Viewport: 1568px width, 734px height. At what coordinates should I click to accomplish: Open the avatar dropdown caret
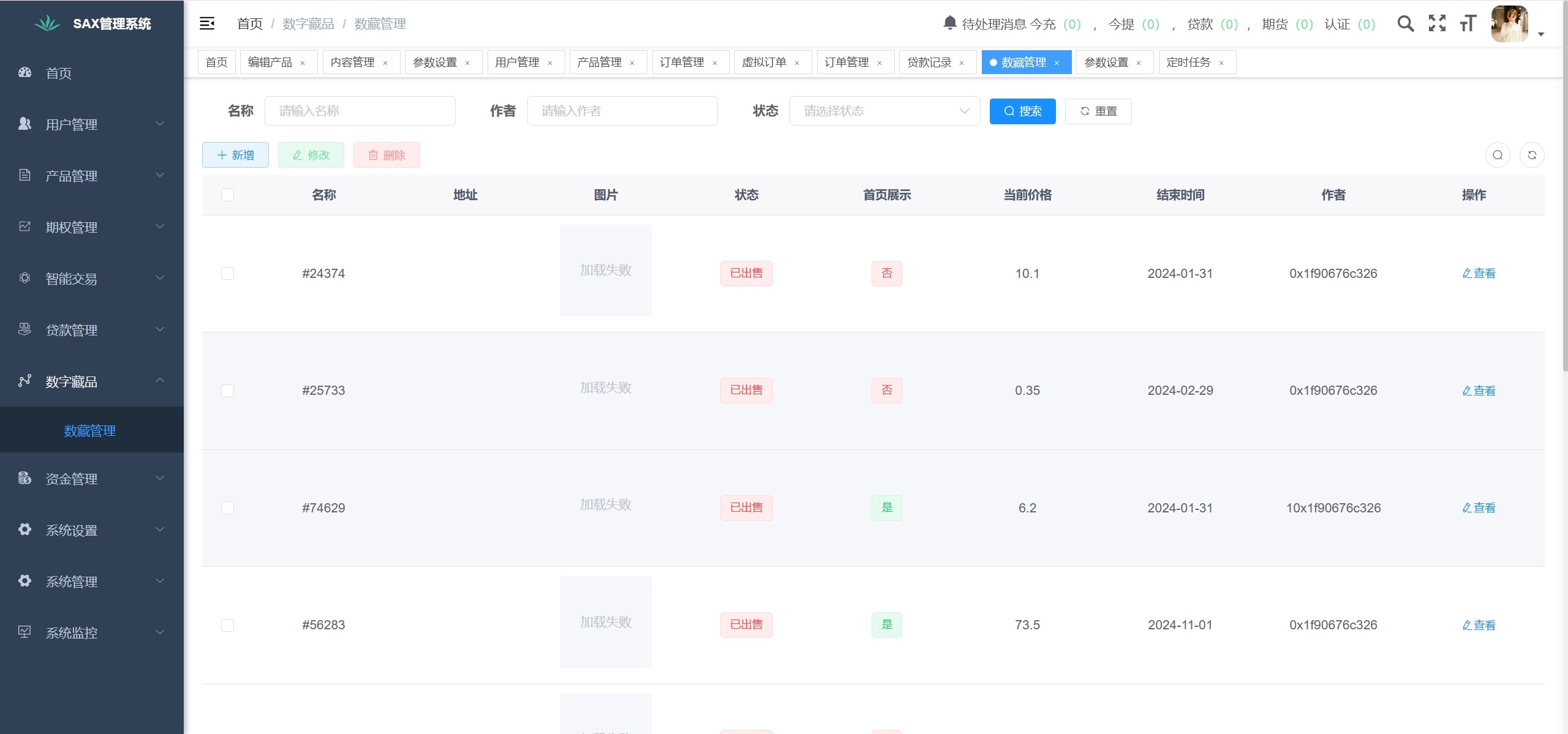[x=1540, y=34]
